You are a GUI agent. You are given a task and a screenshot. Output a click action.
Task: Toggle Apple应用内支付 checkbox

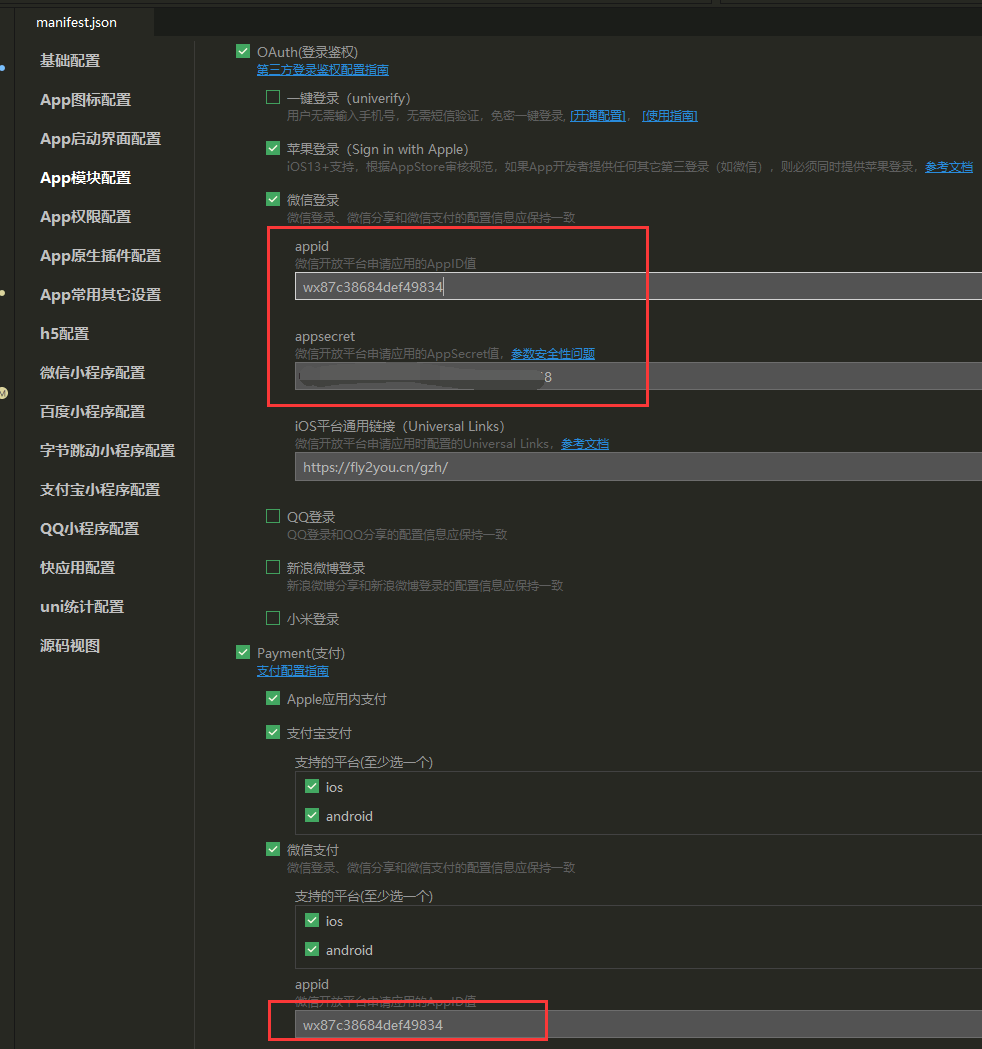[273, 698]
